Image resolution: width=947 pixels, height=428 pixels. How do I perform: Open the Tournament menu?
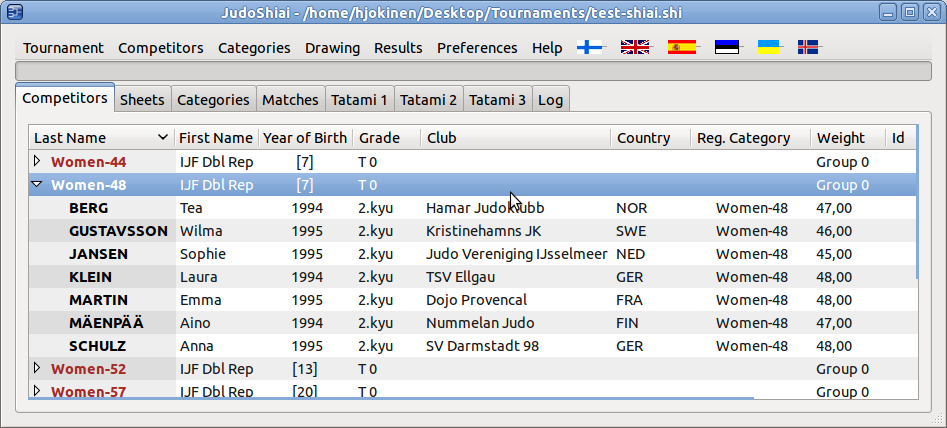click(x=63, y=48)
